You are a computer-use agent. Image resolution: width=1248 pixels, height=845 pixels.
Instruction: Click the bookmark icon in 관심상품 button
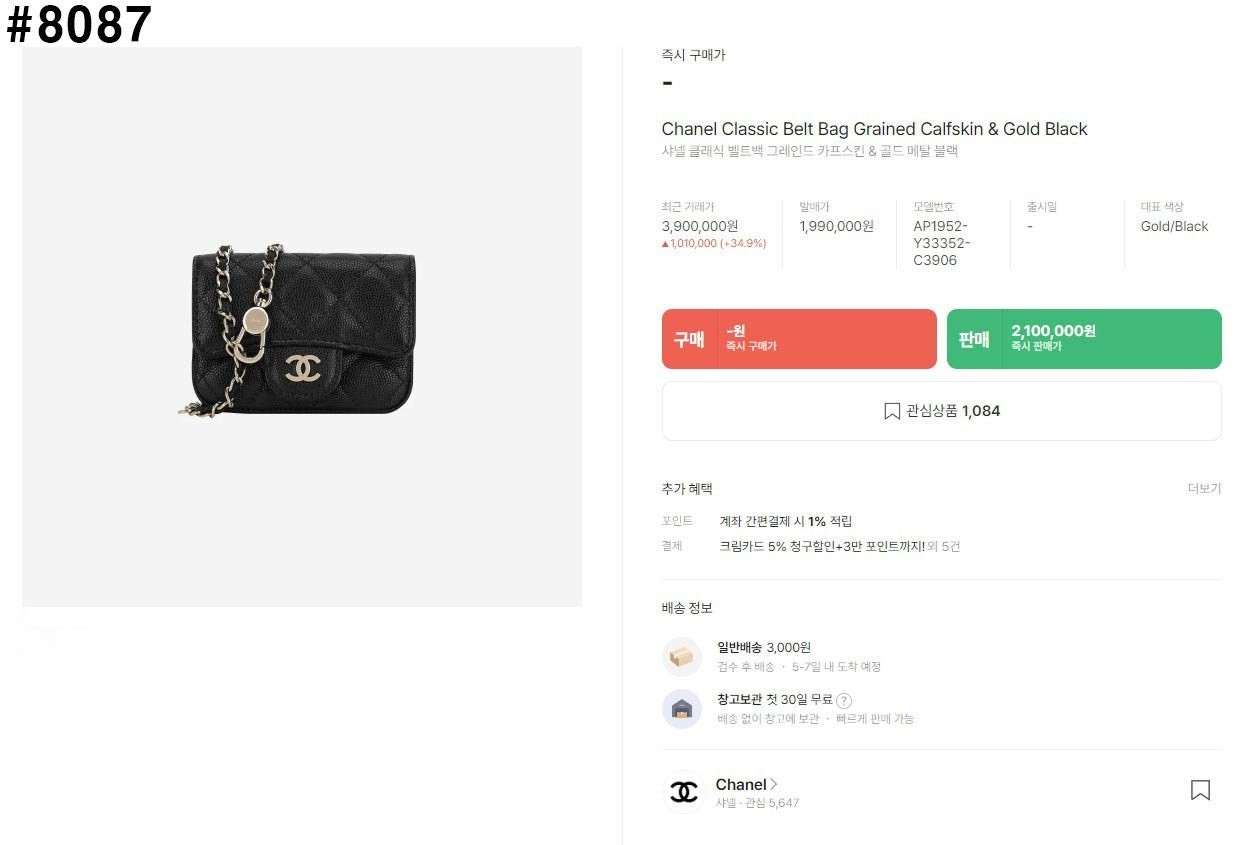pyautogui.click(x=892, y=411)
